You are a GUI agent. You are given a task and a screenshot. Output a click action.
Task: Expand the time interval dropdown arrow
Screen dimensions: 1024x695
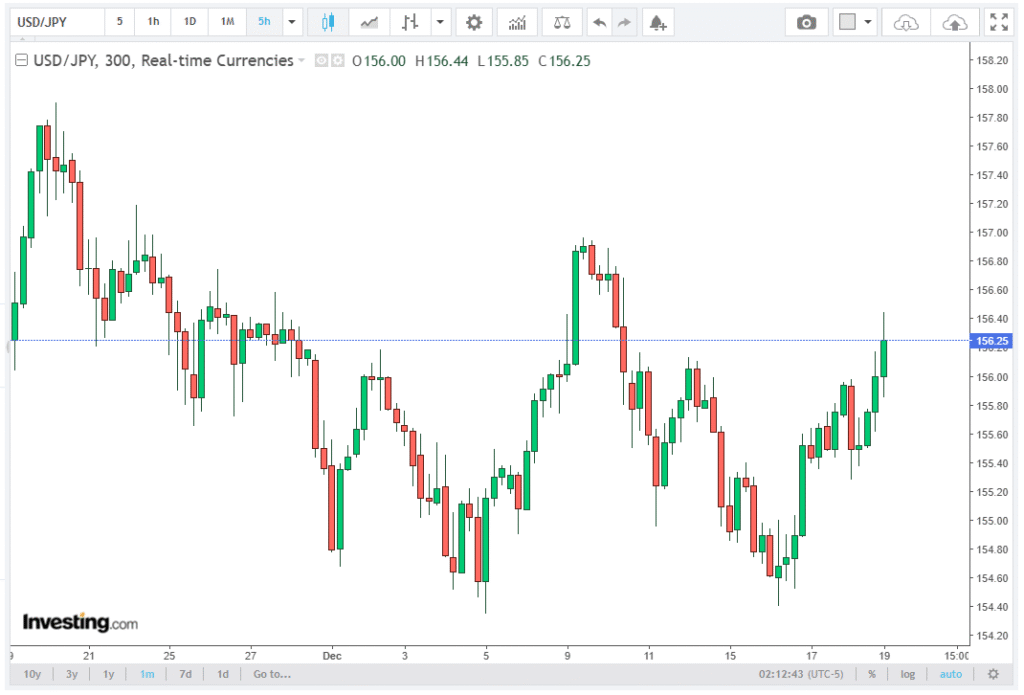pos(292,21)
